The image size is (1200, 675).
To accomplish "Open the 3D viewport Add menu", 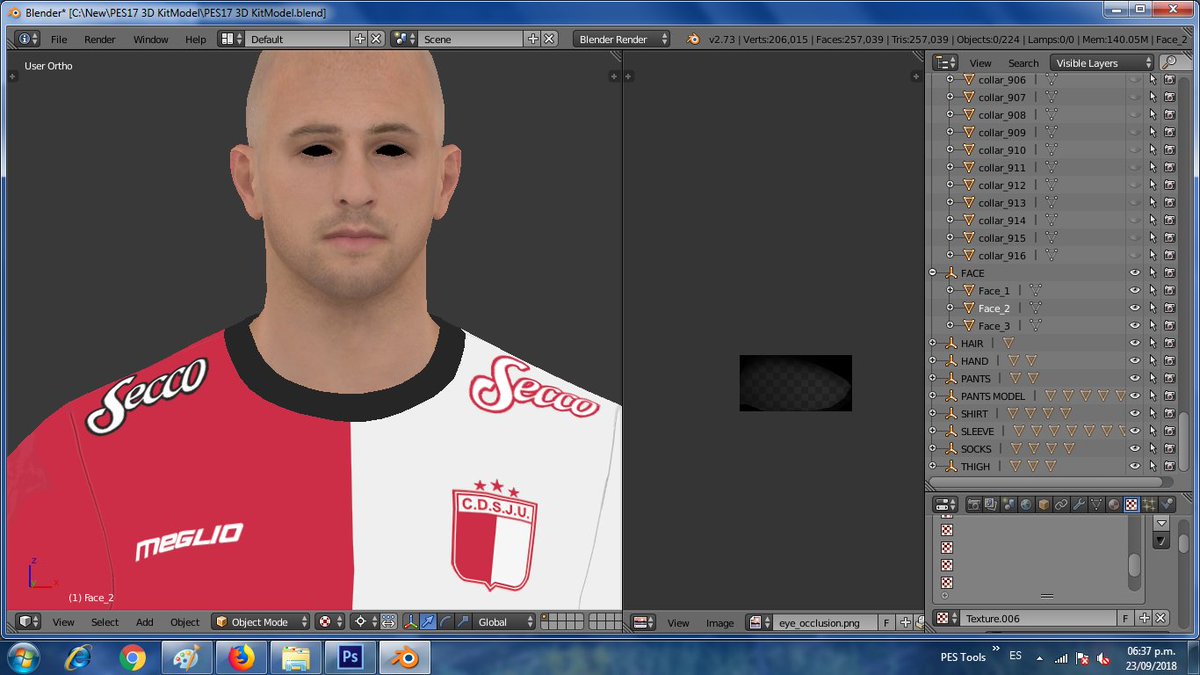I will pos(145,622).
